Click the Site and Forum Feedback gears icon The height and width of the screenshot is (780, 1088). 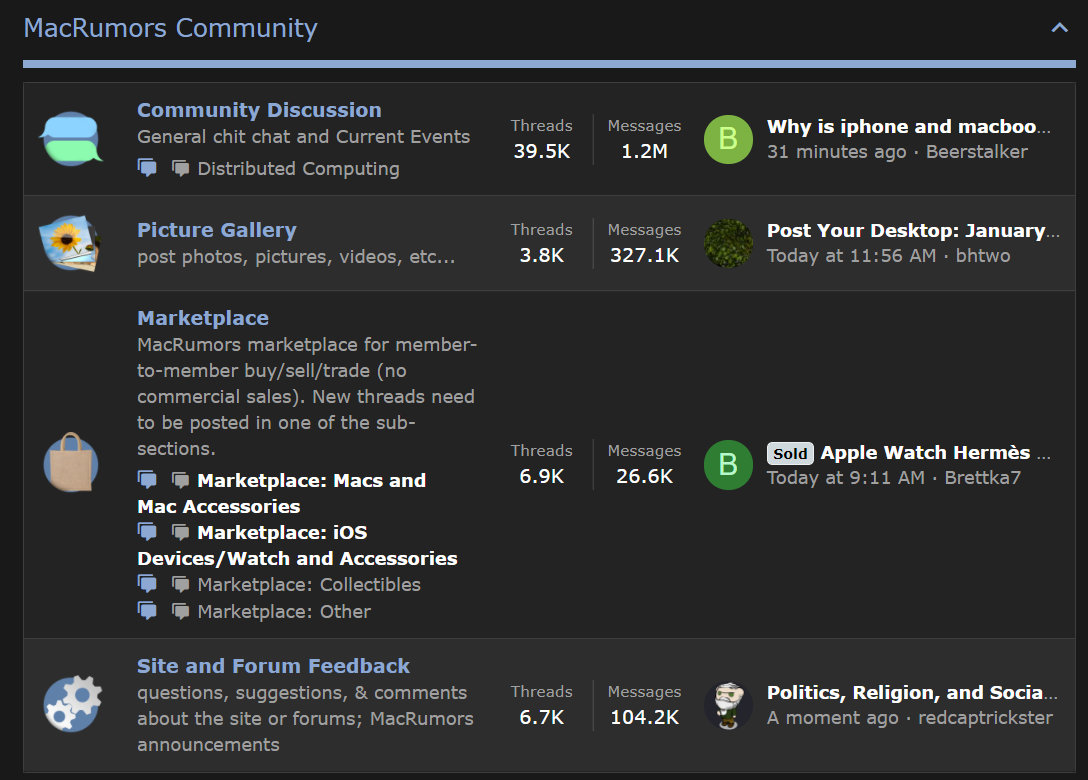coord(72,704)
